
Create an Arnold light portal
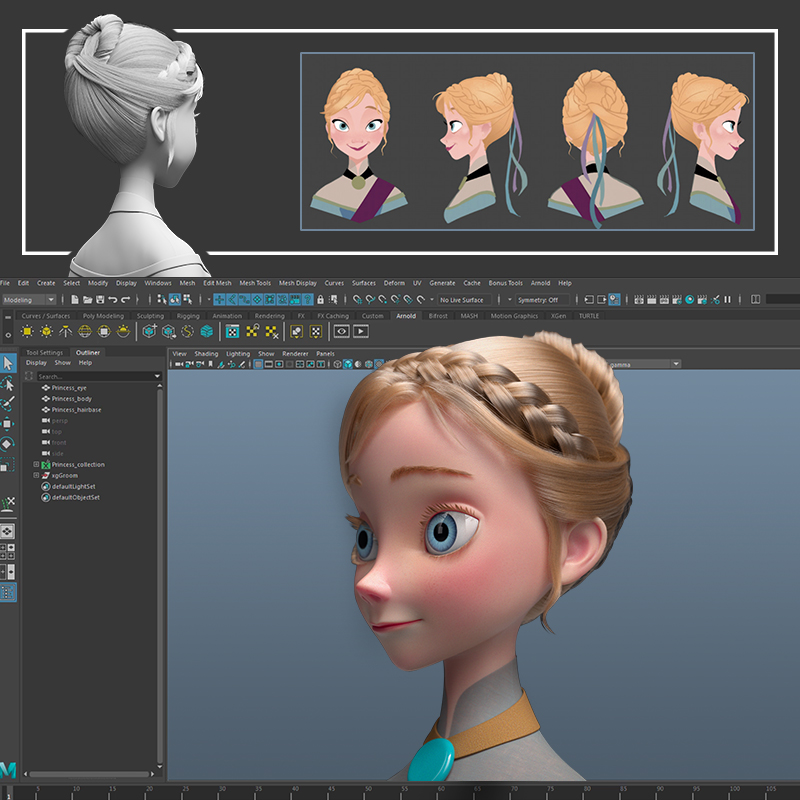pyautogui.click(x=104, y=332)
